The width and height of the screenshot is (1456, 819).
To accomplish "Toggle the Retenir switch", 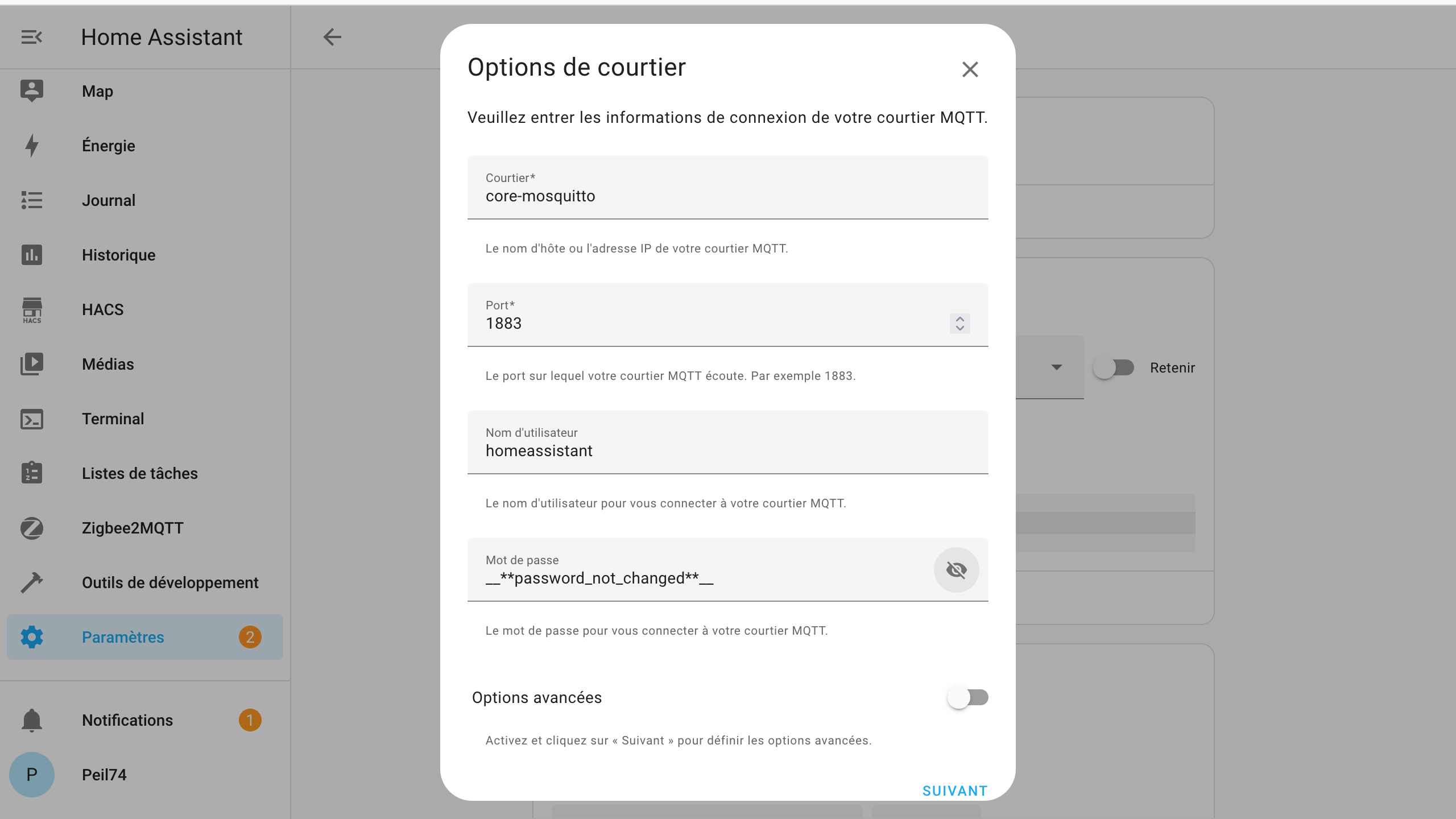I will tap(1114, 368).
